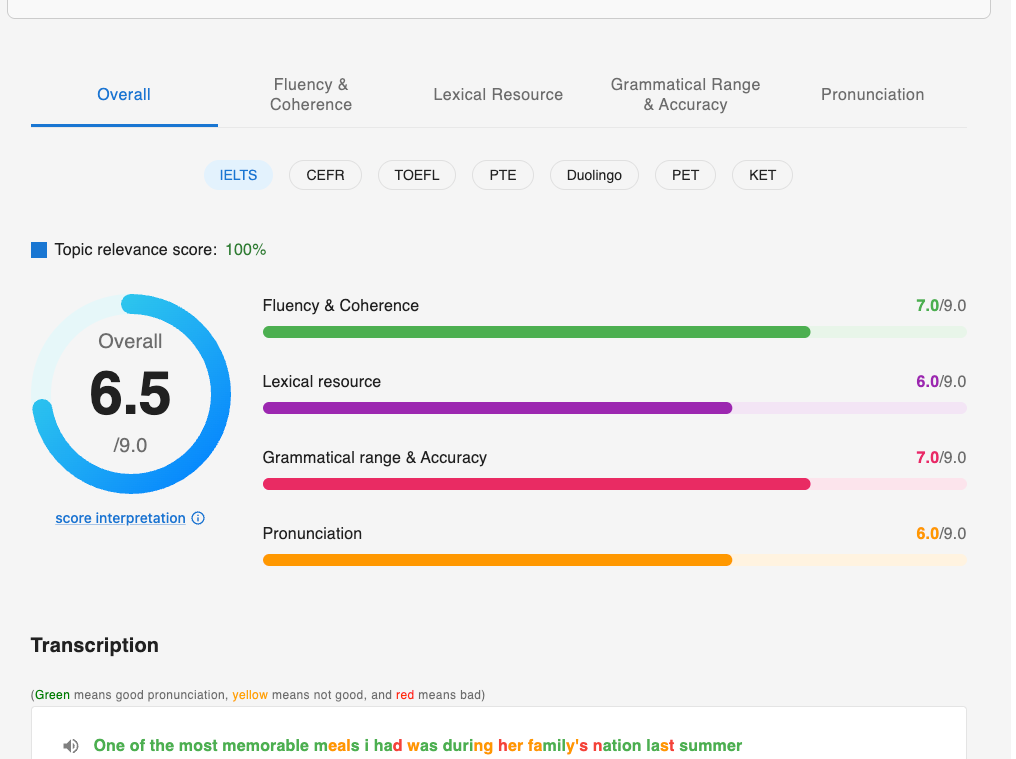
Task: Open the Pronunciation tab
Action: click(x=872, y=95)
